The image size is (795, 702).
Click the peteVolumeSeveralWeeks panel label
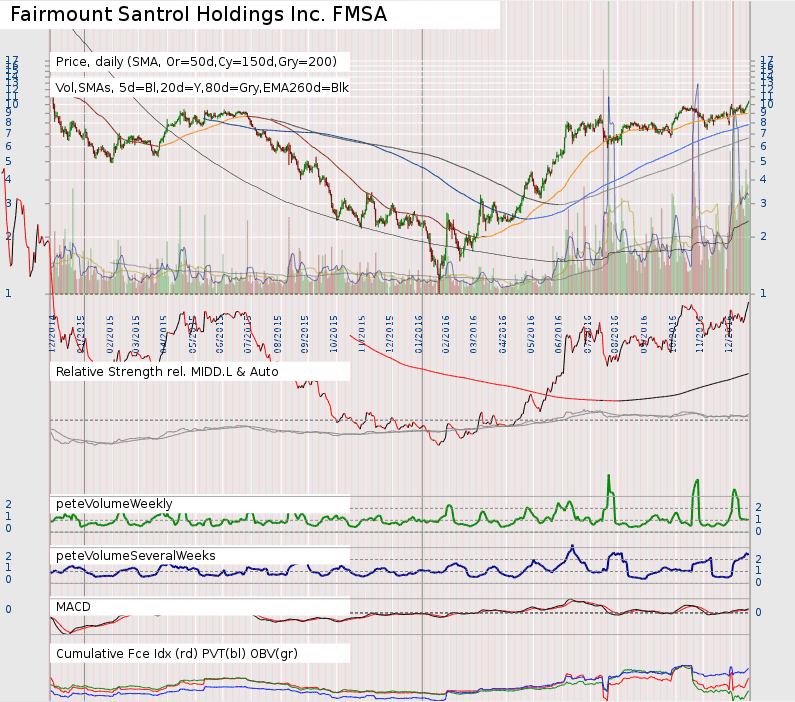136,556
